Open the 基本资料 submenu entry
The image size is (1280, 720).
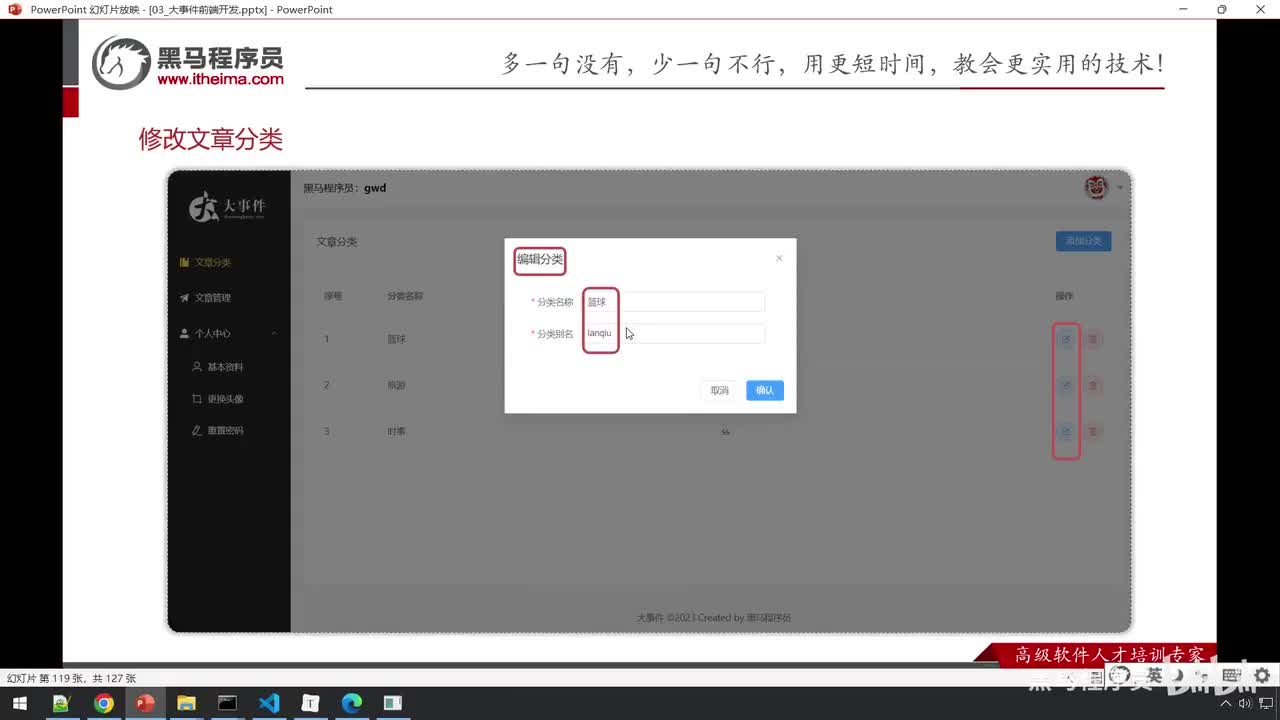point(218,367)
